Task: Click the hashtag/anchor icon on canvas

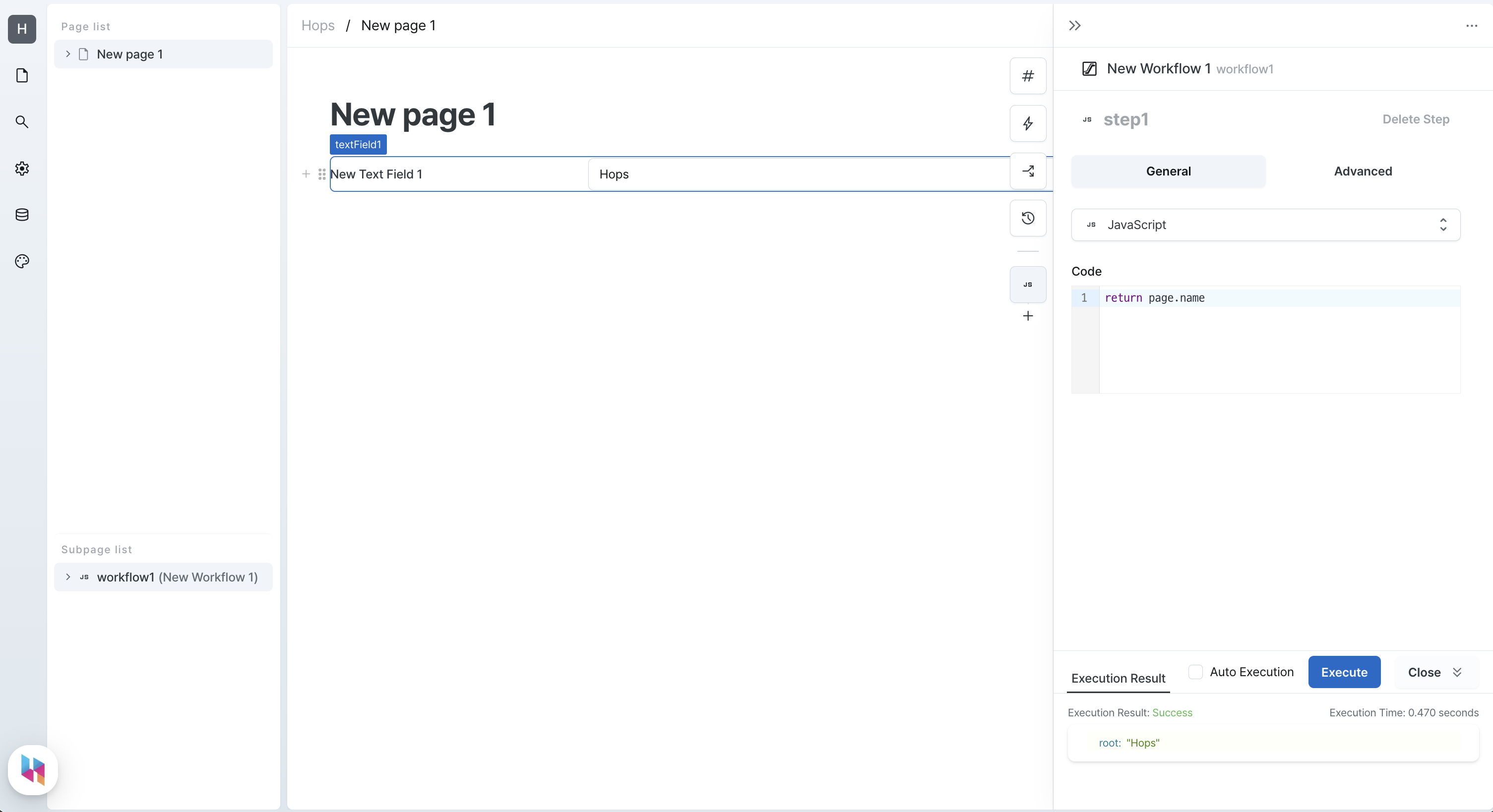Action: (1028, 76)
